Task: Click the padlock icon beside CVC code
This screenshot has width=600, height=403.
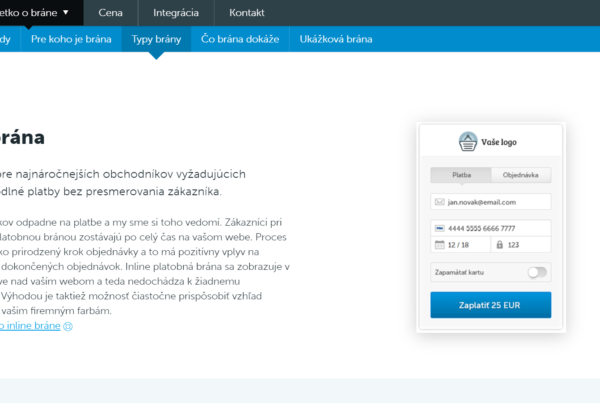Action: [x=499, y=244]
